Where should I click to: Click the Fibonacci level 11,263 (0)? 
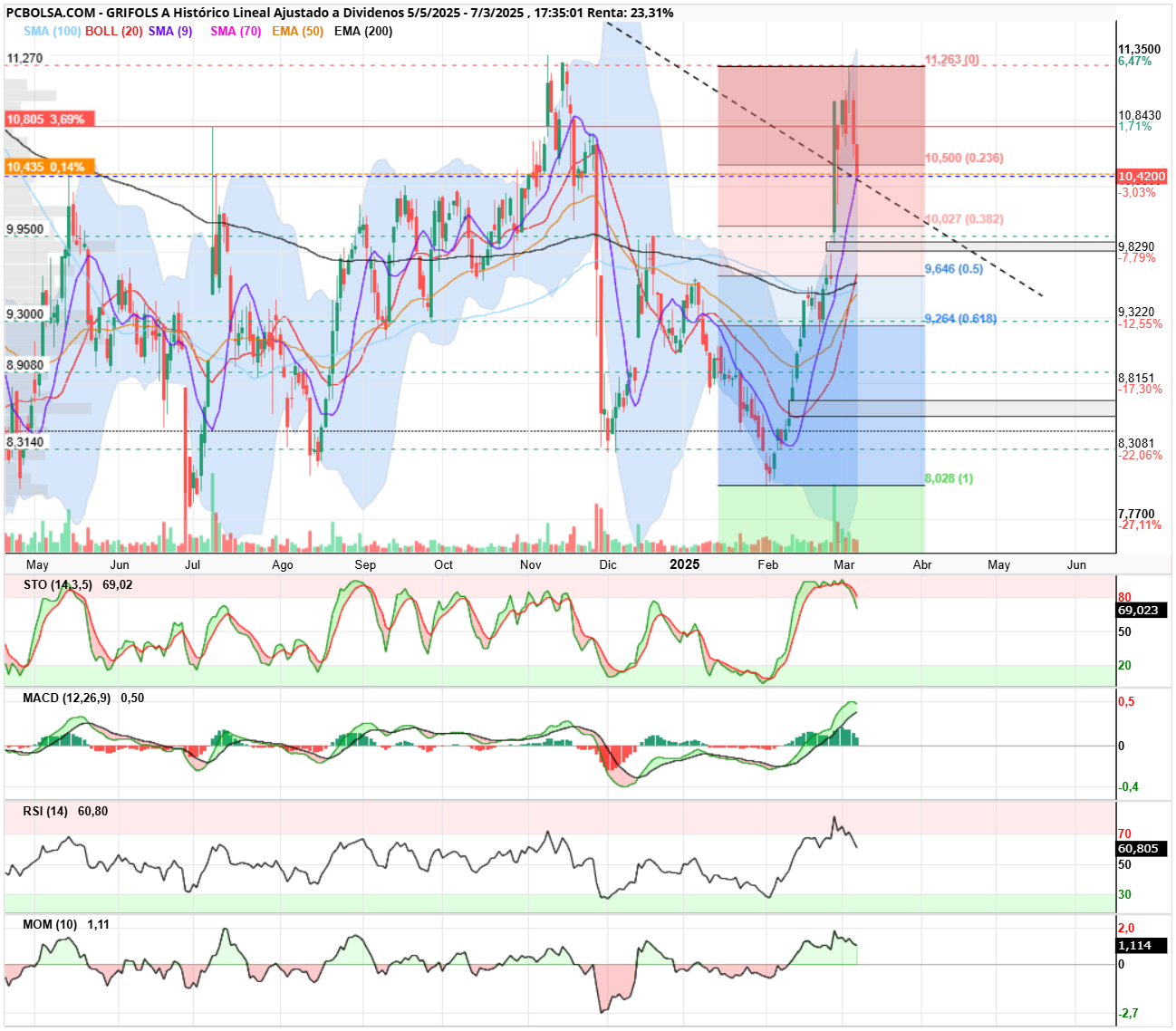[951, 60]
